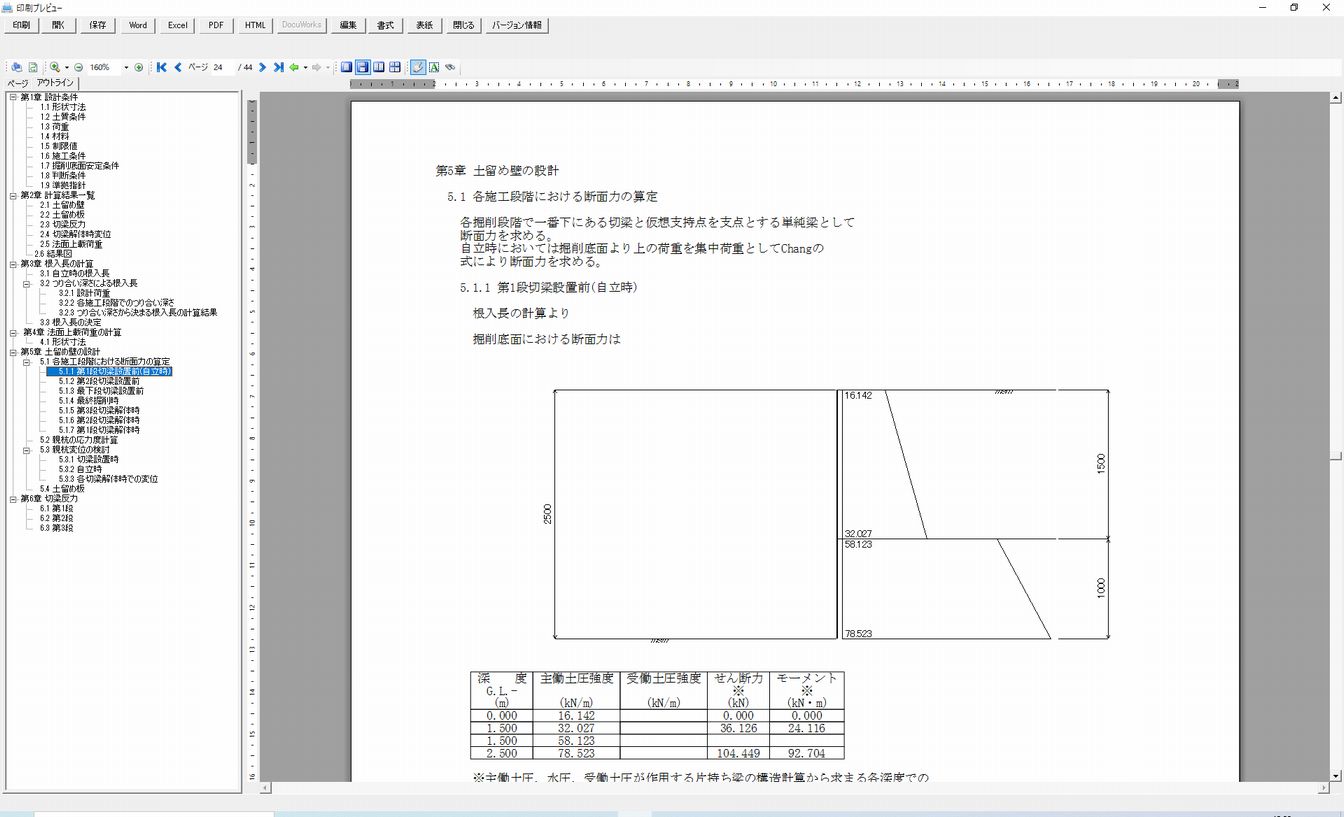Select 5.1.4 最終掘削時 outline item
The image size is (1344, 817).
tap(88, 401)
